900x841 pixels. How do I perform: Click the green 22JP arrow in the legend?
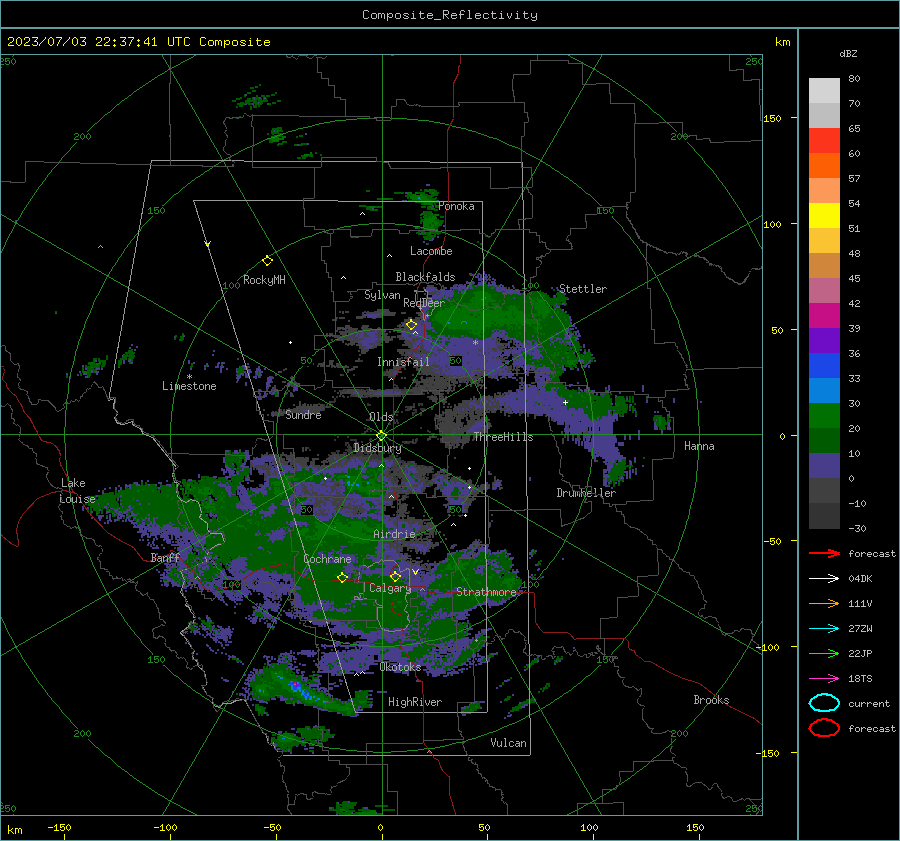(x=824, y=653)
